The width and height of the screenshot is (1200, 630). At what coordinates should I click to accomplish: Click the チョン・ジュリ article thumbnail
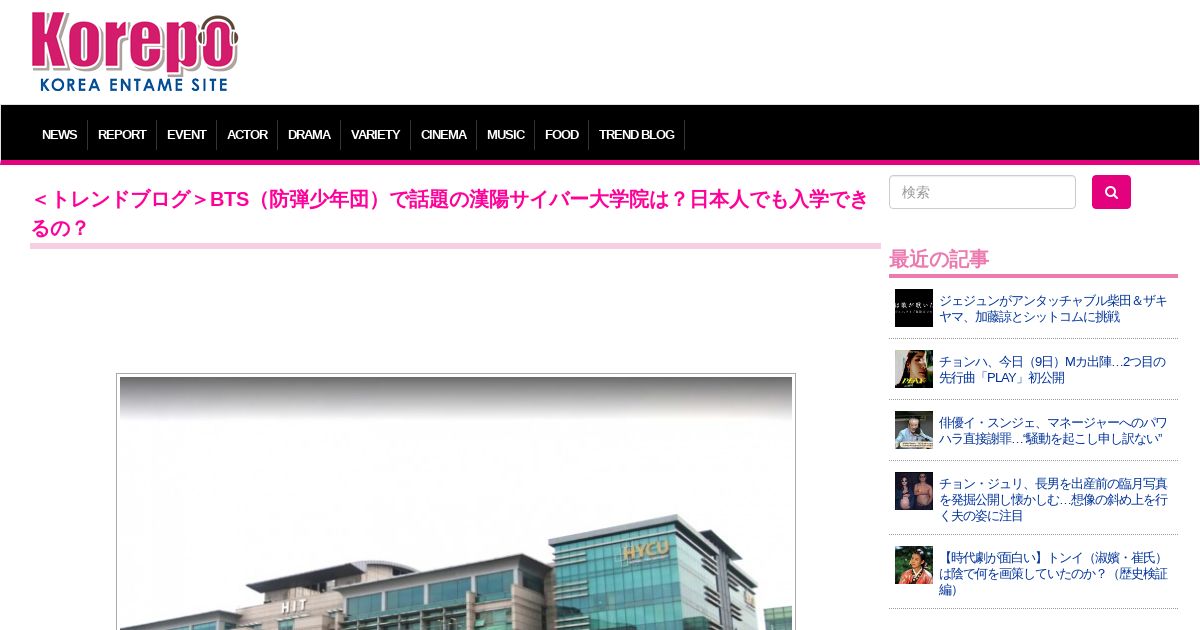[x=914, y=491]
